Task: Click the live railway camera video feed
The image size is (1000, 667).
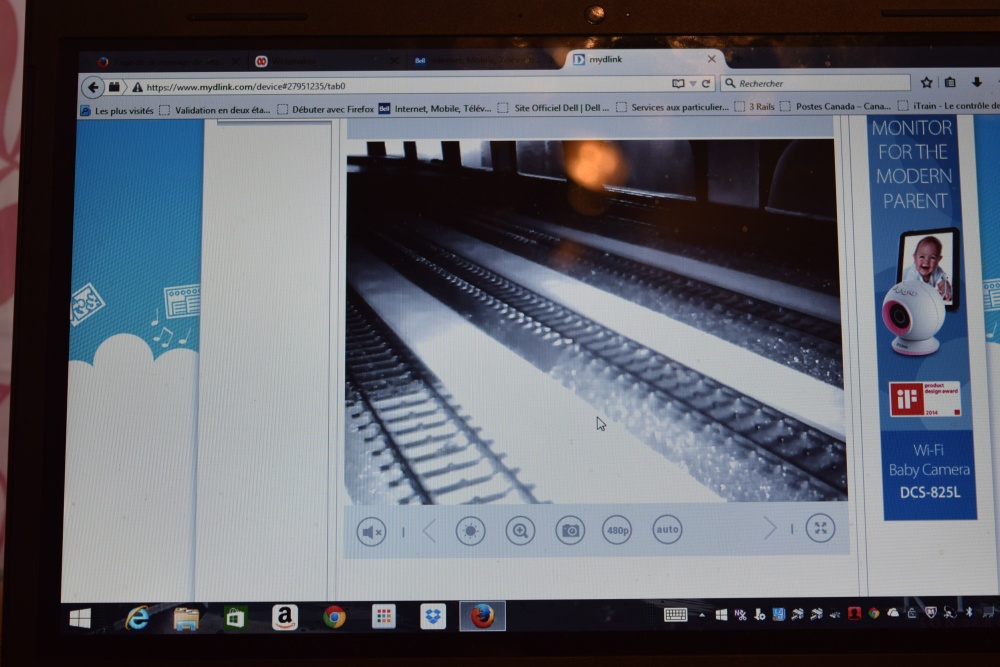Action: (595, 322)
